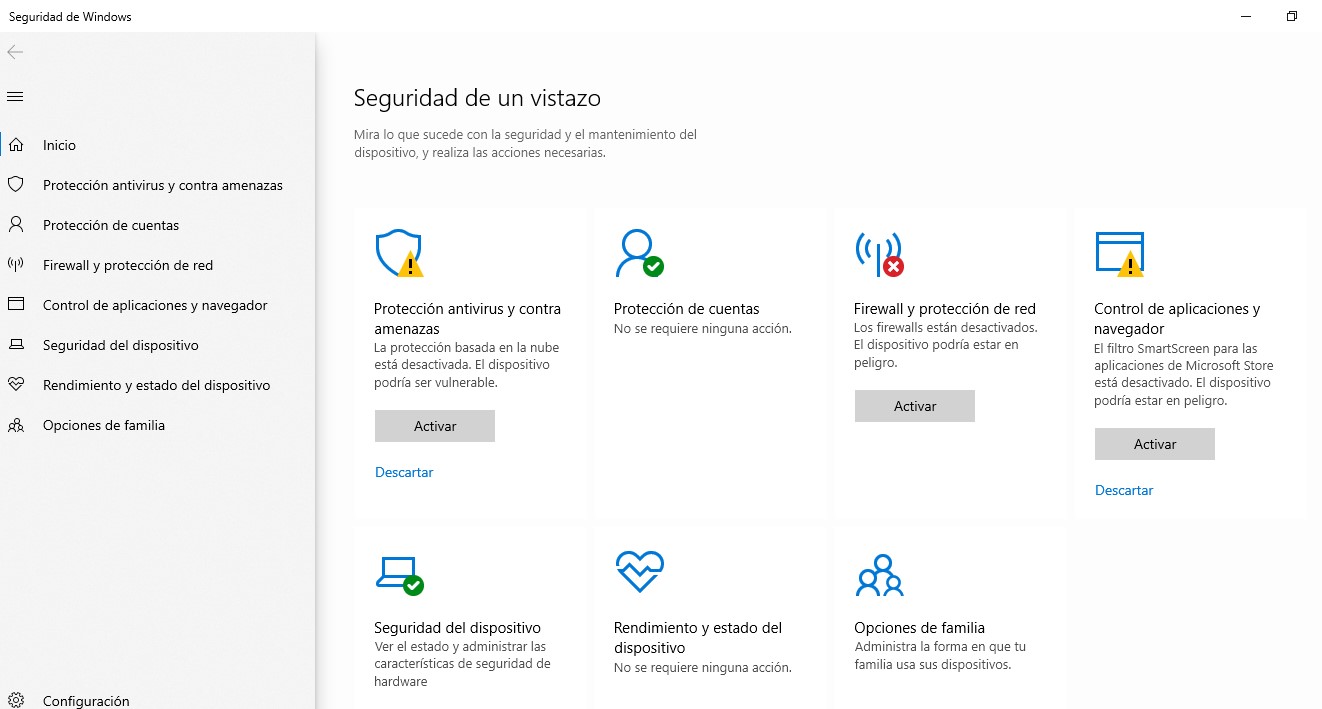The width and height of the screenshot is (1322, 709).
Task: Click the device security laptop icon
Action: 398,573
